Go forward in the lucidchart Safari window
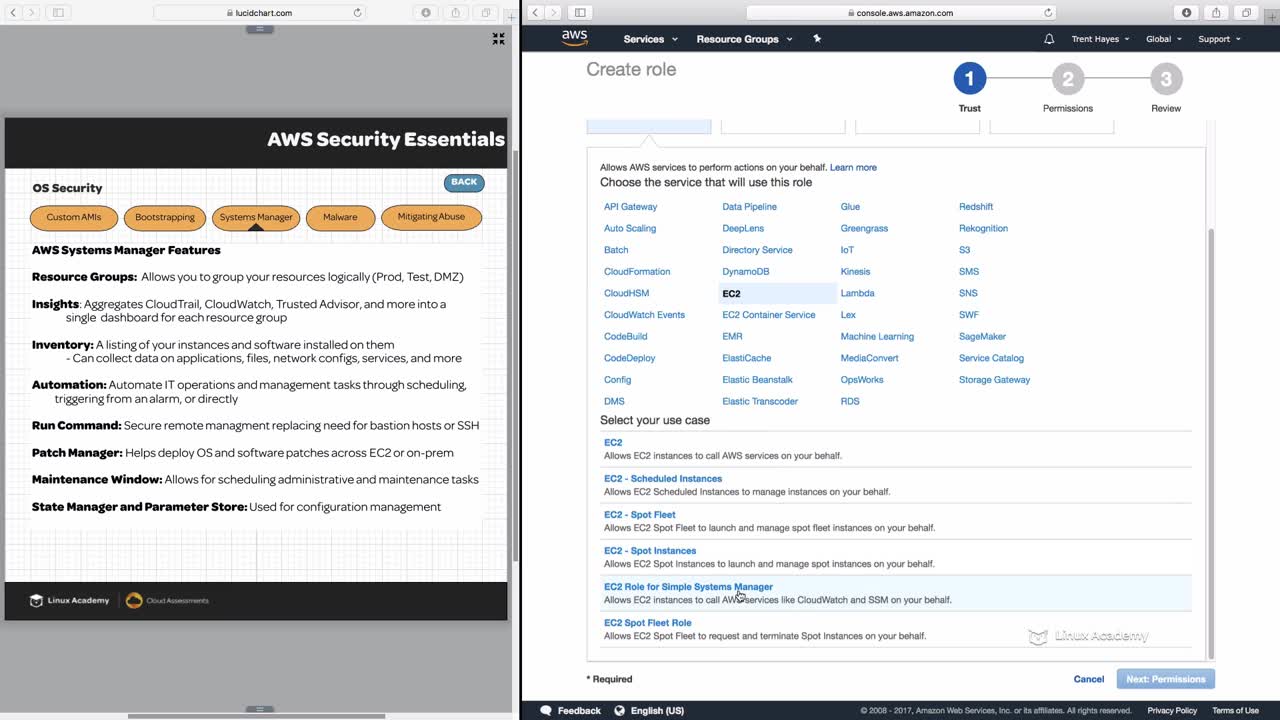The height and width of the screenshot is (720, 1280). click(x=31, y=13)
